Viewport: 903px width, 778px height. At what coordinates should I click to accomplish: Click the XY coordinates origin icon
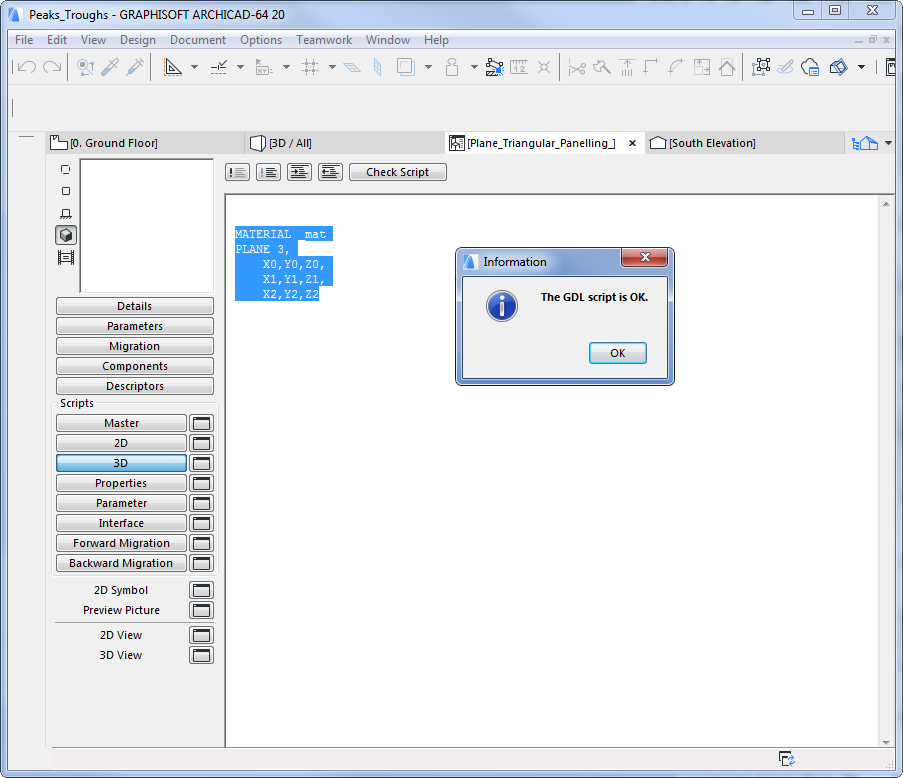[263, 67]
